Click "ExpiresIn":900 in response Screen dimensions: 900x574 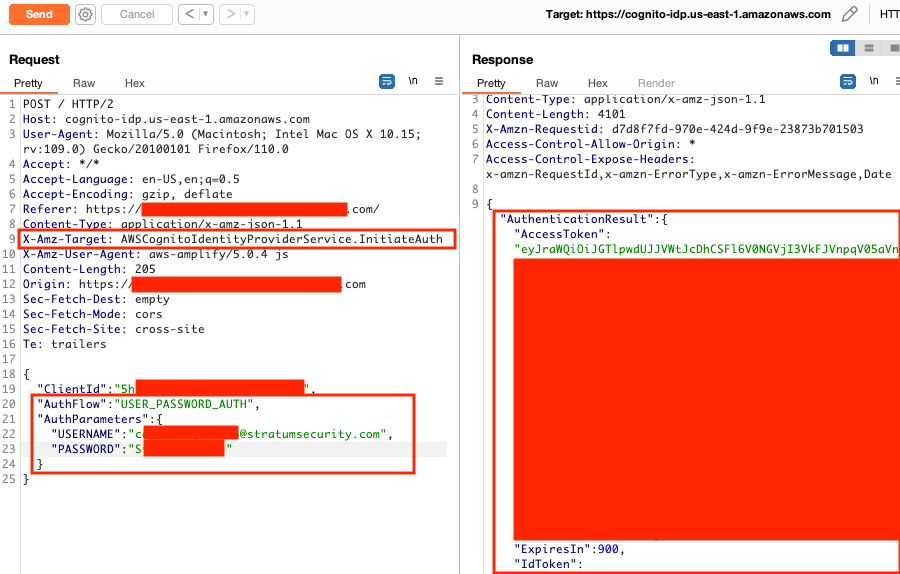tap(569, 549)
